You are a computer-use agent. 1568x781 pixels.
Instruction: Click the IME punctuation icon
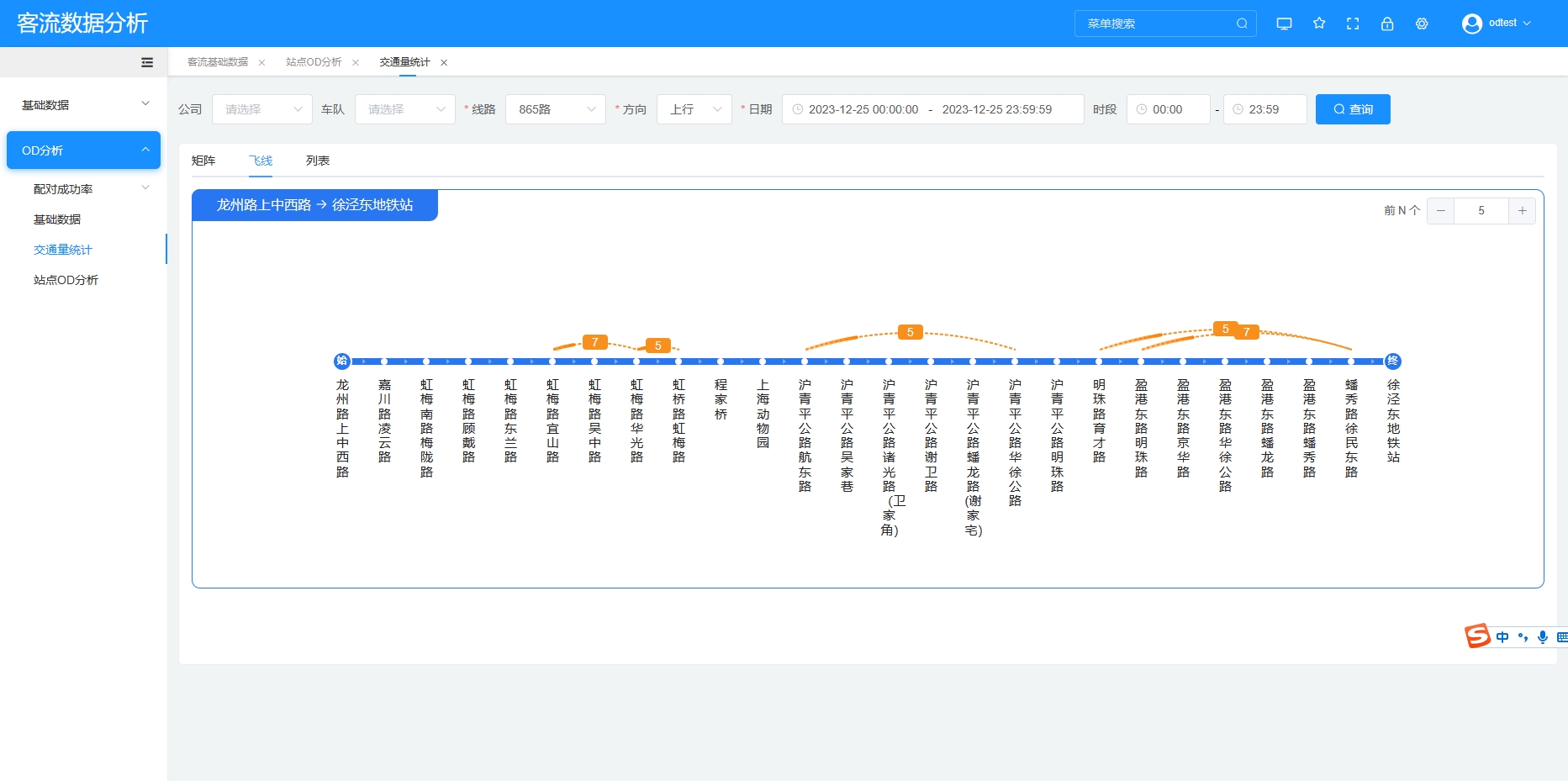(1523, 637)
